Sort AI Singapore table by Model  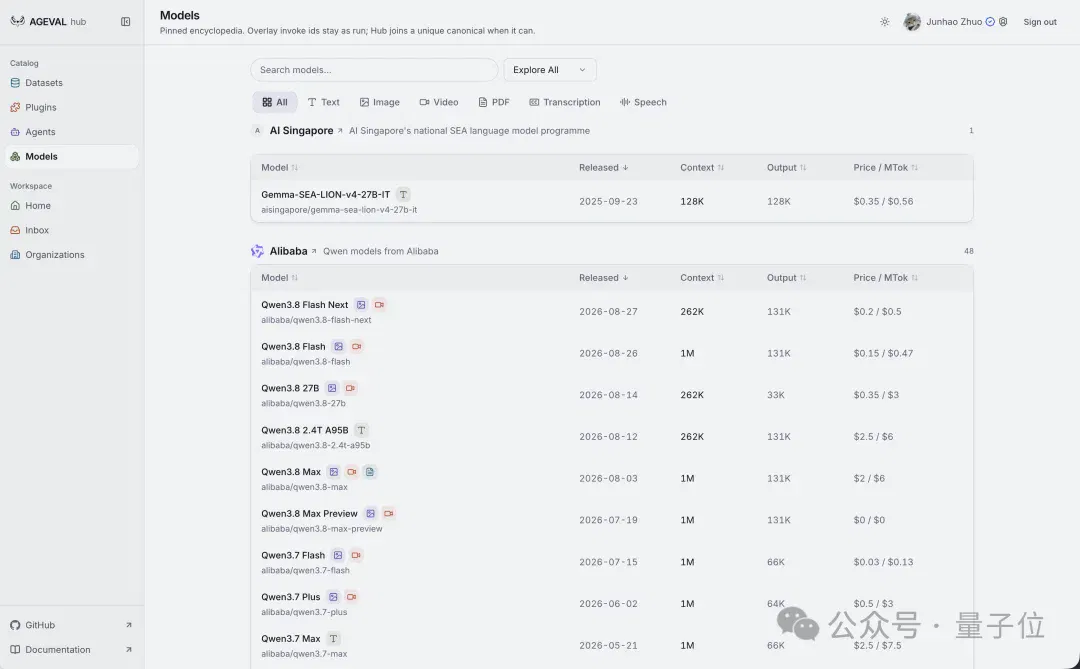pos(279,167)
